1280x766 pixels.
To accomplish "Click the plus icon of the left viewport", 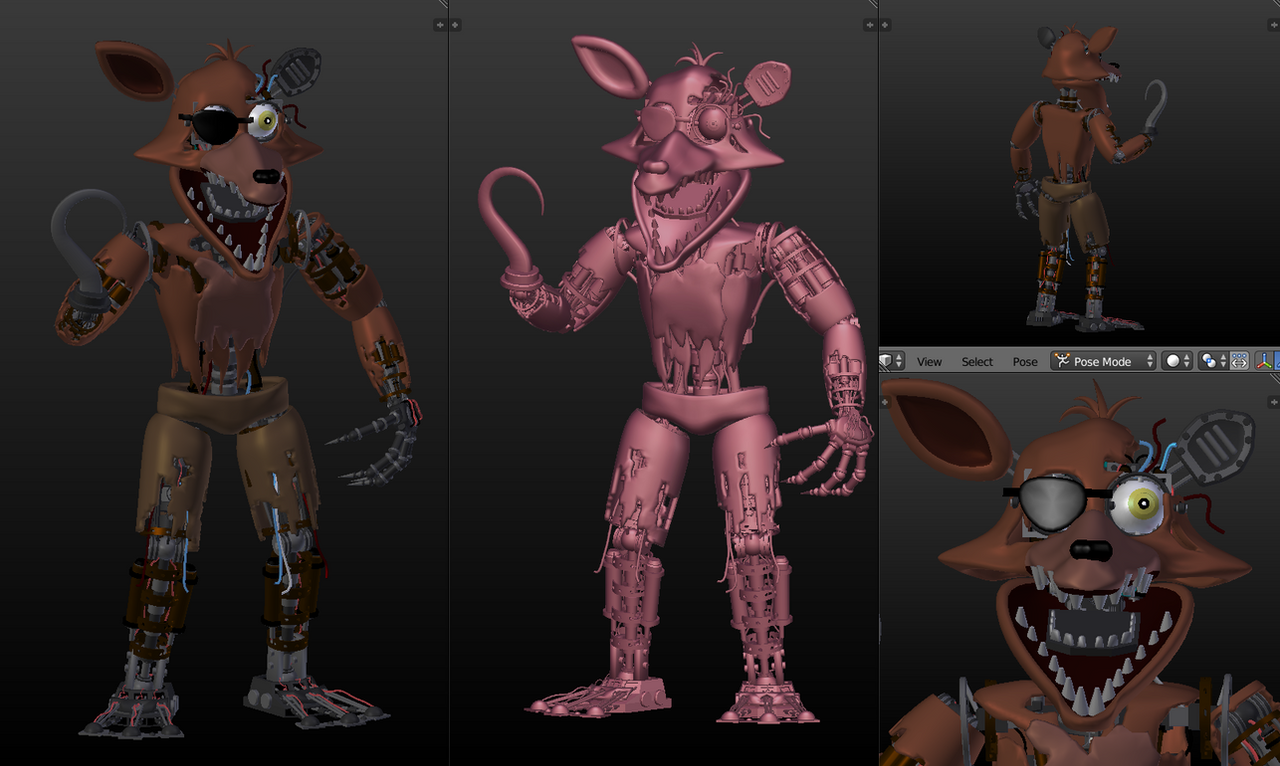I will click(x=440, y=25).
